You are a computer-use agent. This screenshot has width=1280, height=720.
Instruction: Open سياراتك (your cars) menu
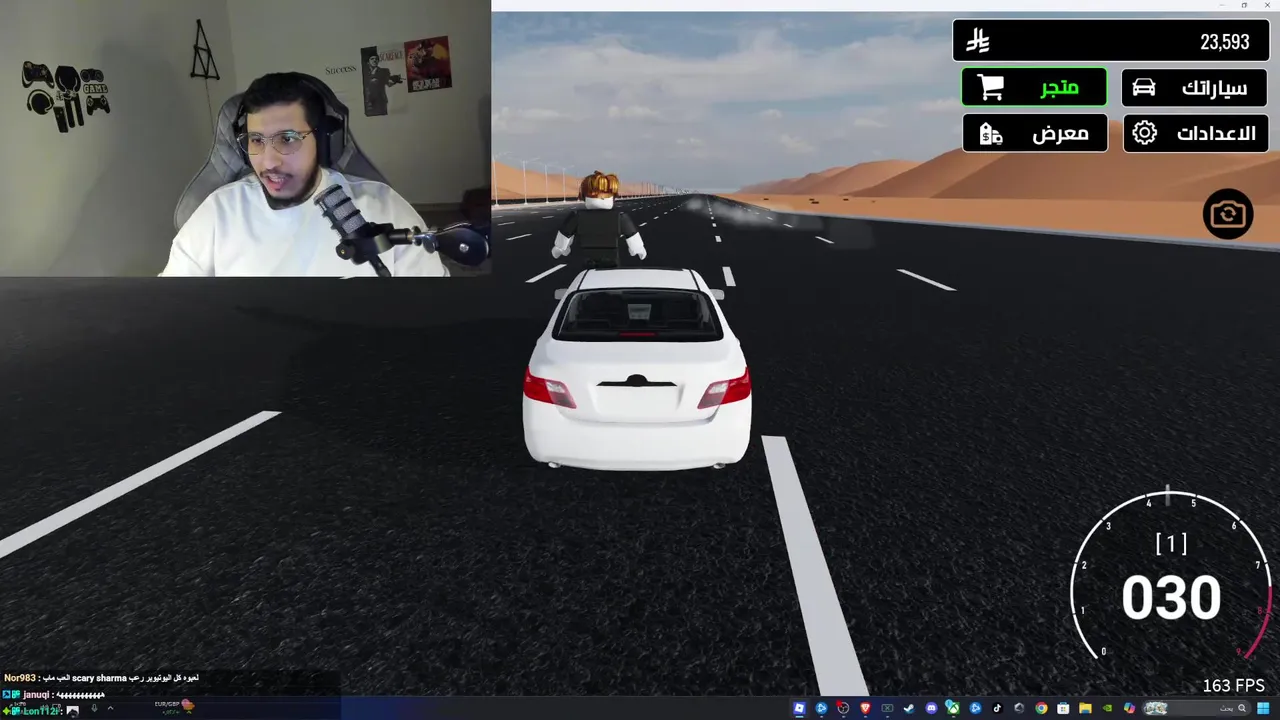point(1195,87)
